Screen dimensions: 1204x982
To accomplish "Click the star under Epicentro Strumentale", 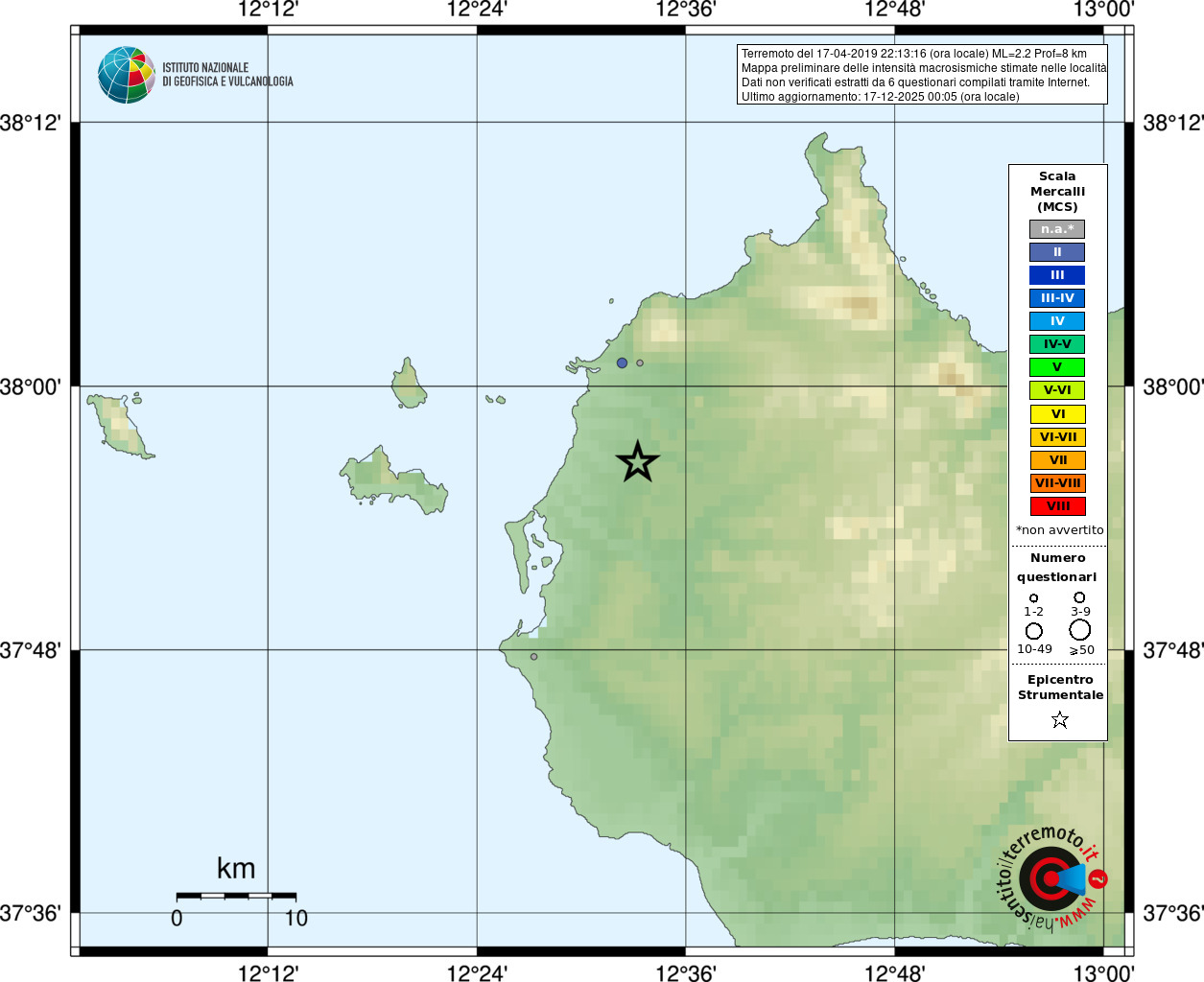I will pyautogui.click(x=1060, y=719).
